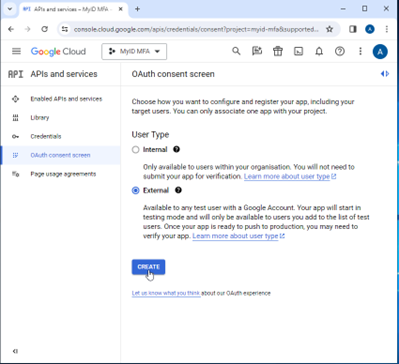The height and width of the screenshot is (364, 399).
Task: Open the browser side panel
Action: 353,29
